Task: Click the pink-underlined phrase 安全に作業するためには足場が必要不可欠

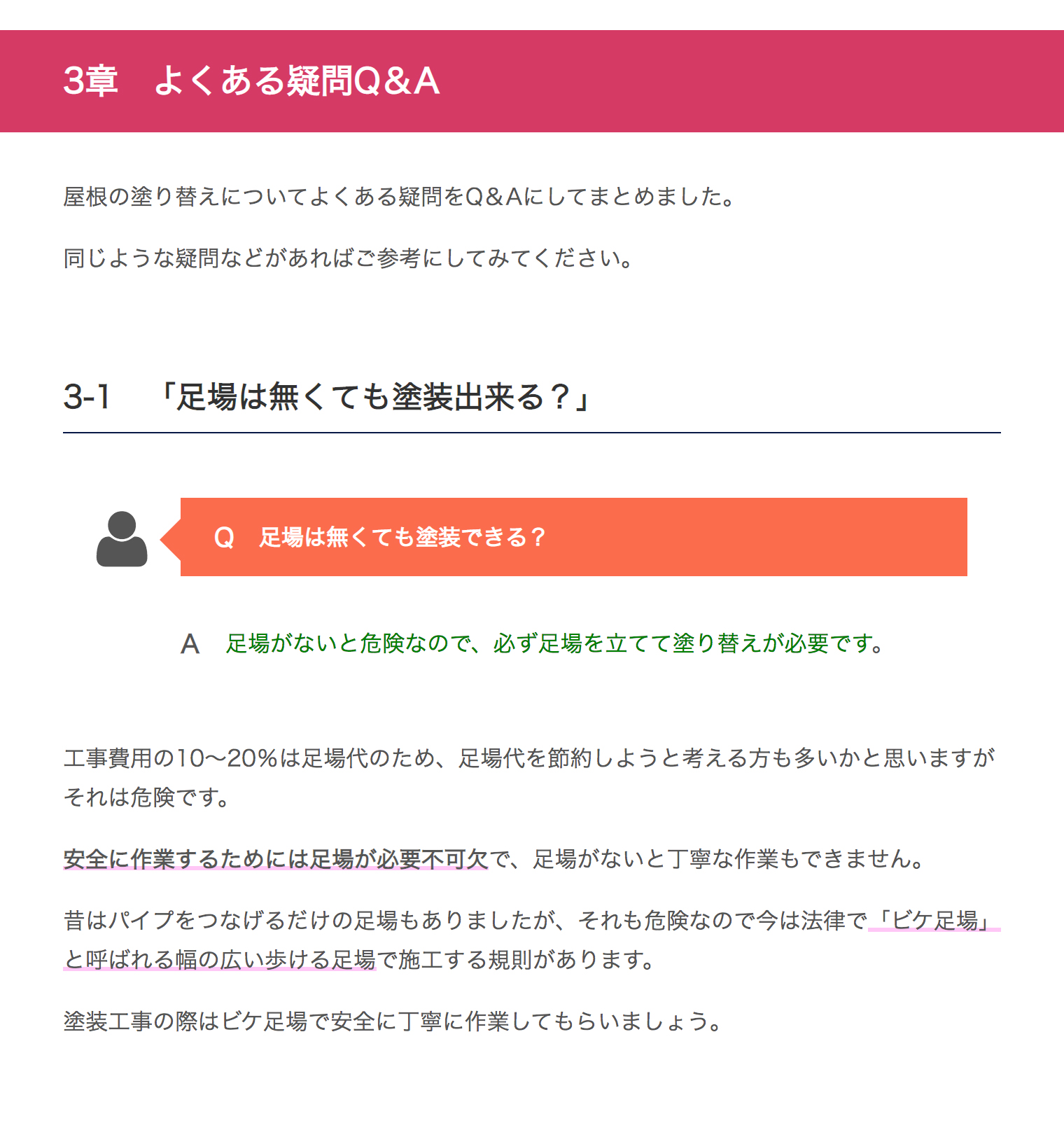Action: 276,858
